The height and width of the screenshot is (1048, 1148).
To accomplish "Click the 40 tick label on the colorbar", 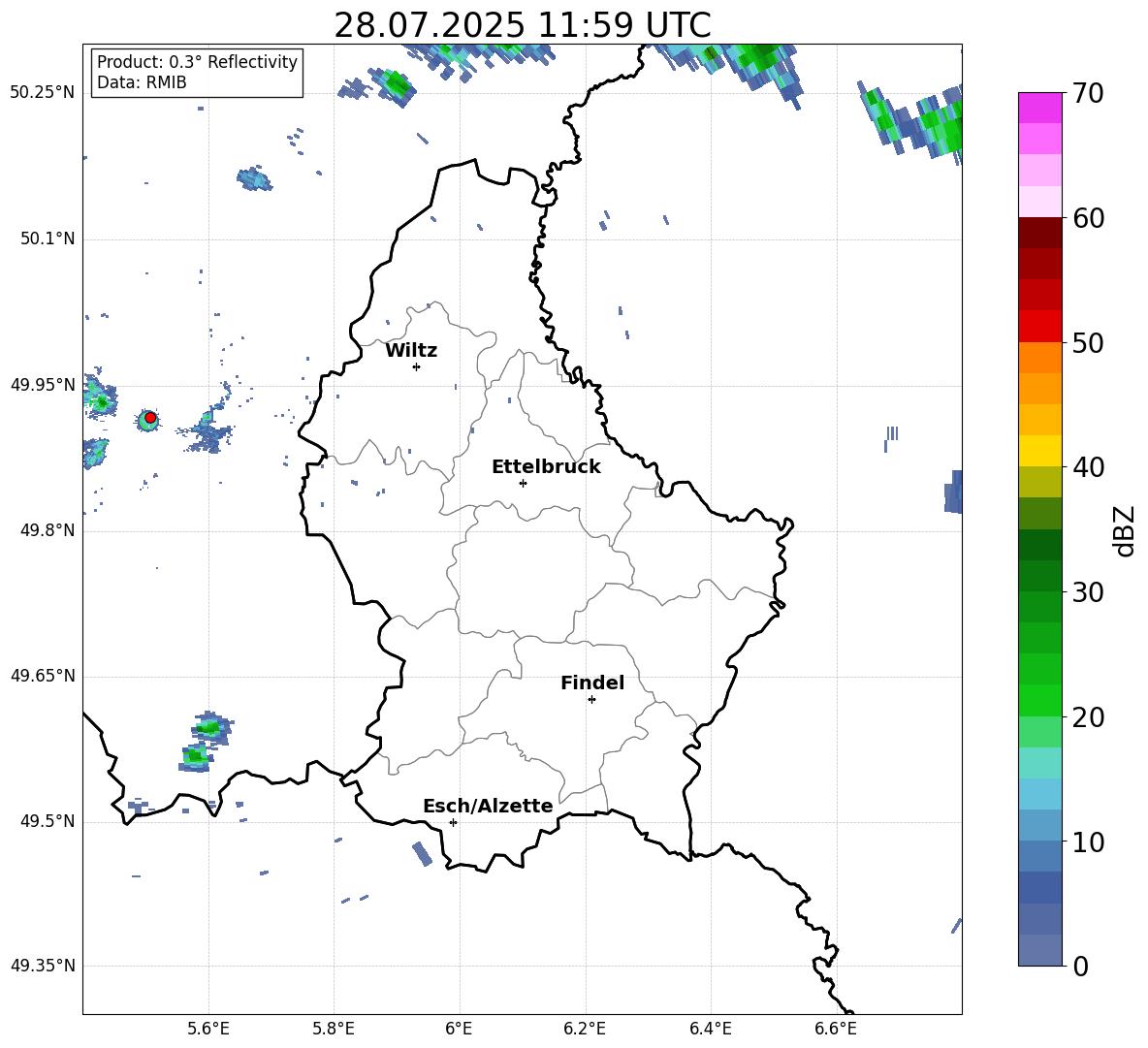I will pos(1088,467).
